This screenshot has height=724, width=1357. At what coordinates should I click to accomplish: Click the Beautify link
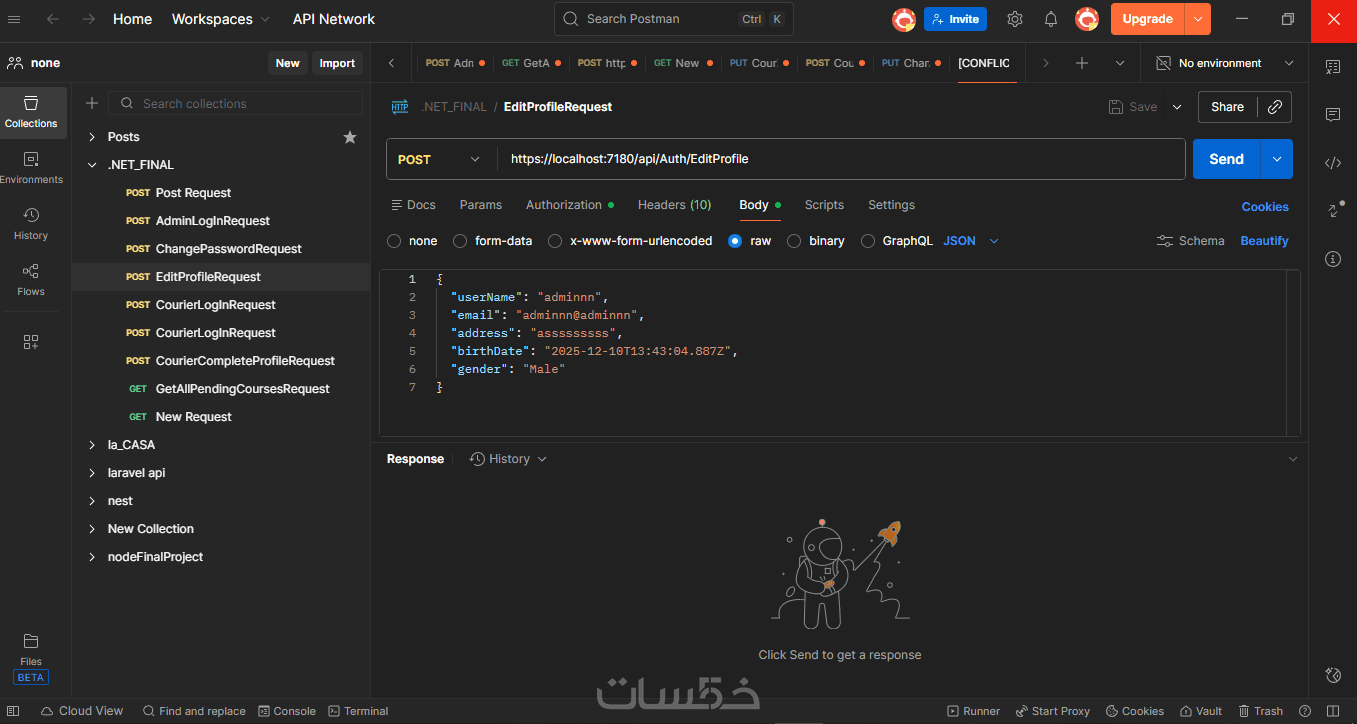click(1264, 241)
